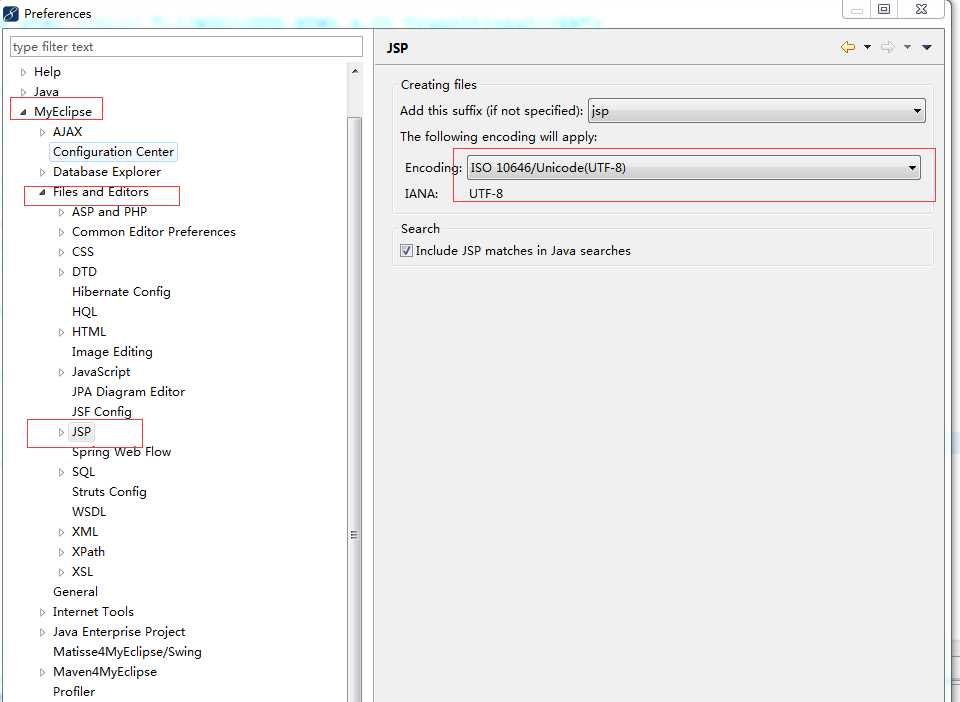
Task: Open the preferences page view menu arrow
Action: point(927,47)
